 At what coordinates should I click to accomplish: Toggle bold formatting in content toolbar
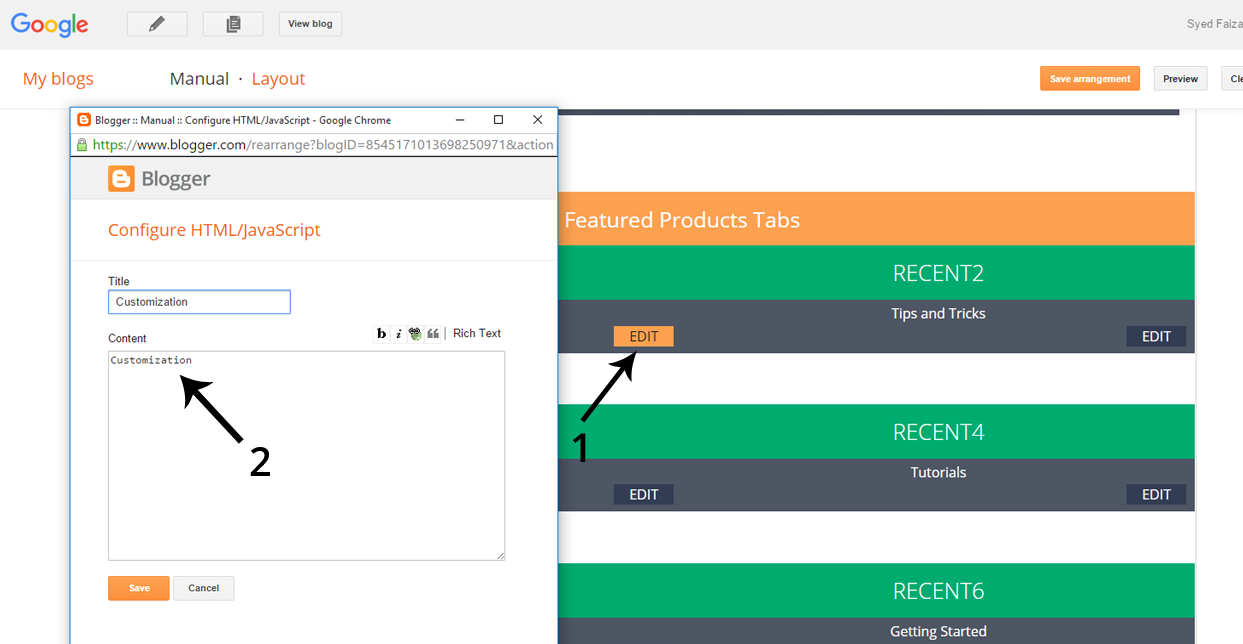tap(381, 334)
